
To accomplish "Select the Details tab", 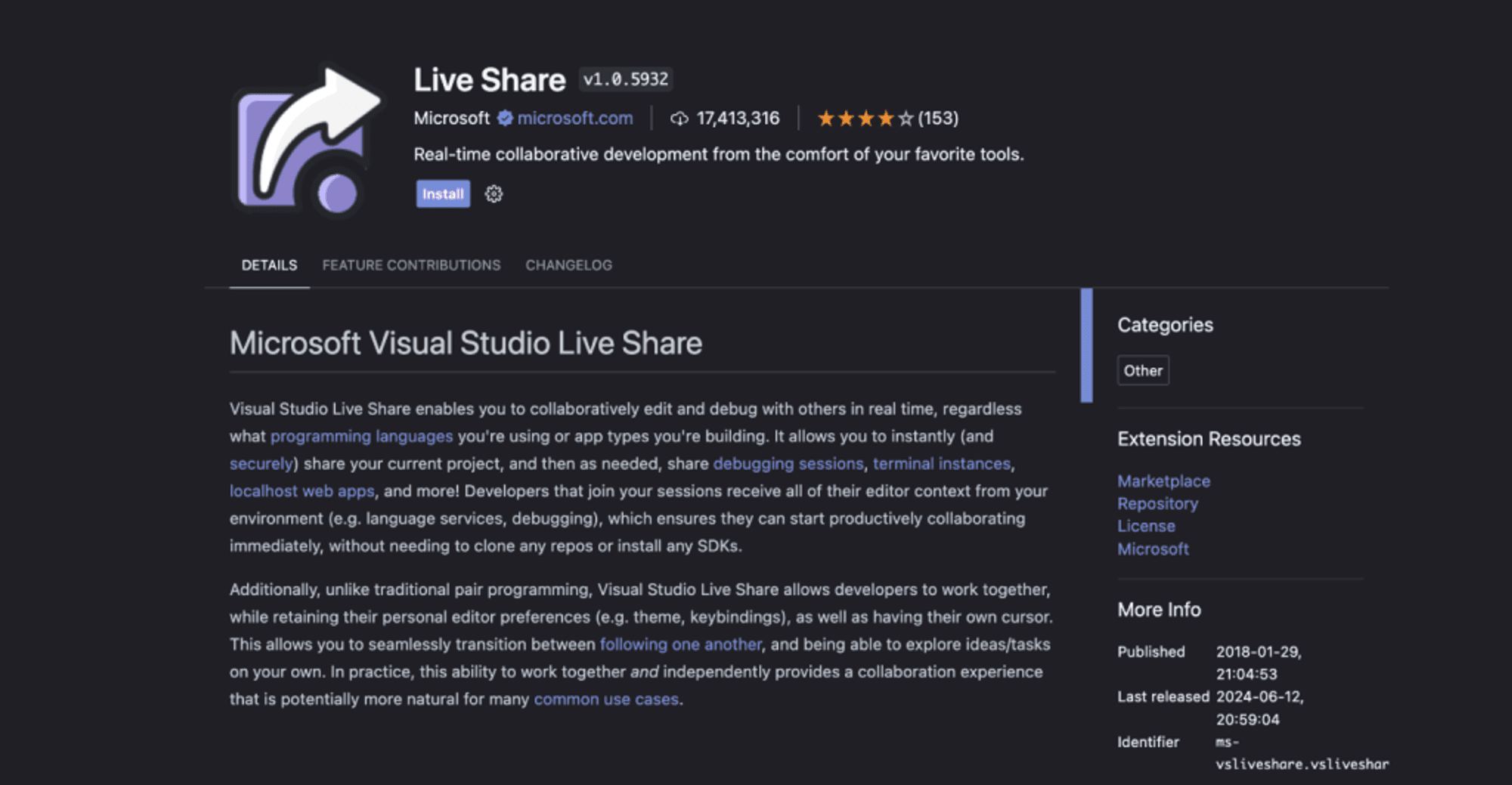I will (269, 265).
